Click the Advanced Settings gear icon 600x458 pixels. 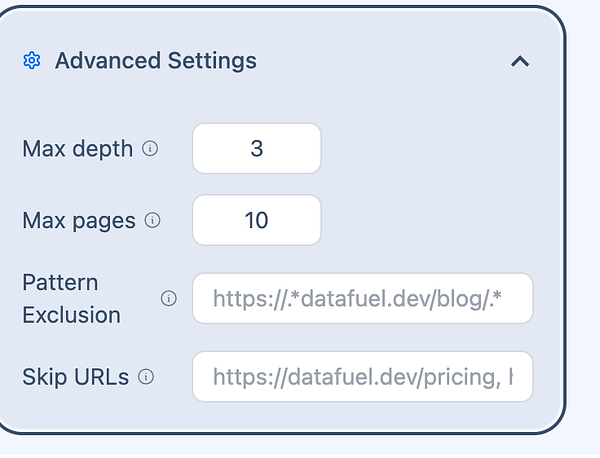point(31,61)
